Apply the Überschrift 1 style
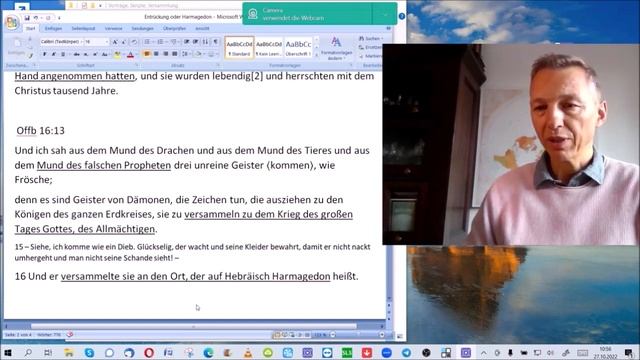Viewport: 640px width, 360px height. click(298, 48)
